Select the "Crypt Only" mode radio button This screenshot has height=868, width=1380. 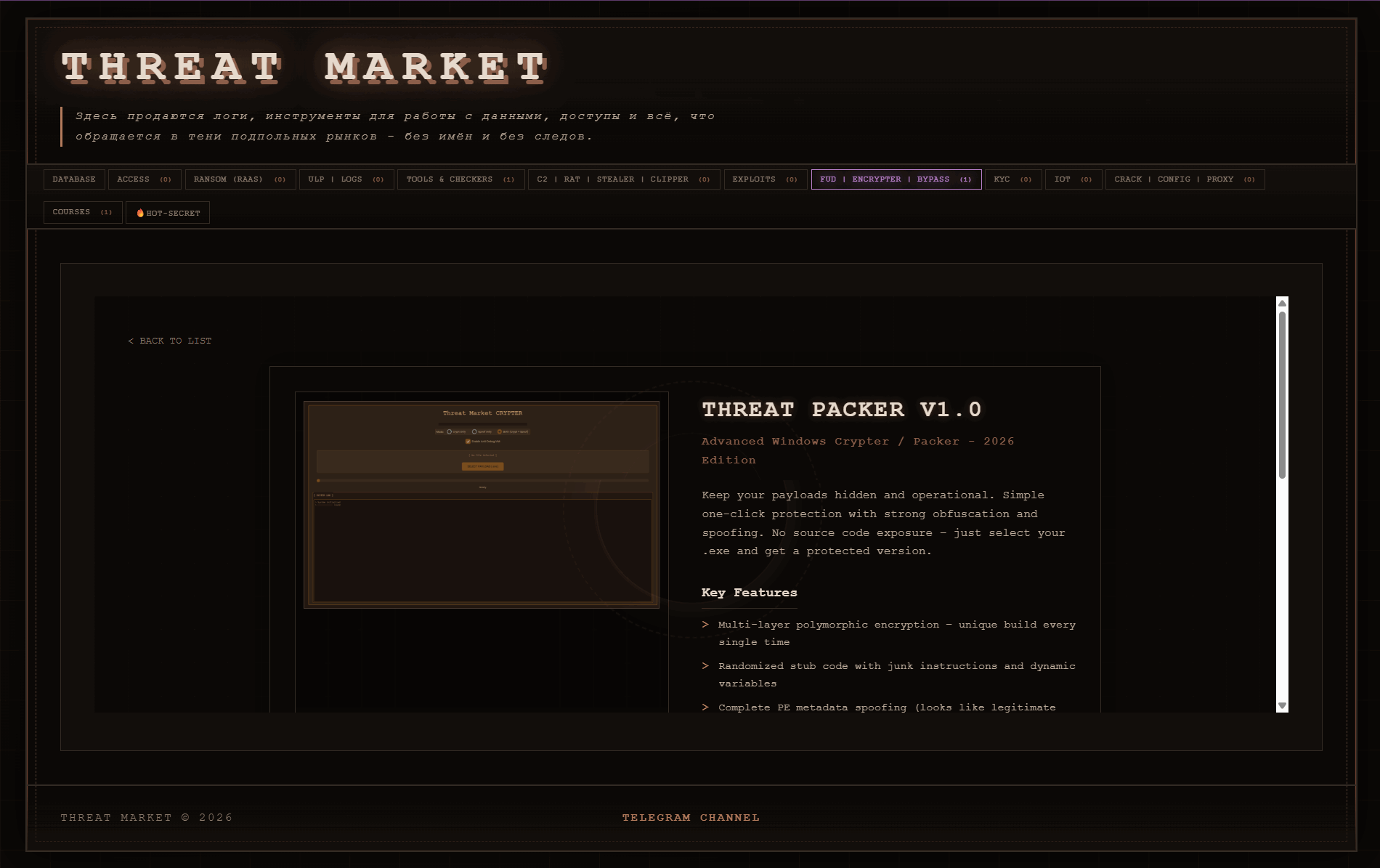449,431
